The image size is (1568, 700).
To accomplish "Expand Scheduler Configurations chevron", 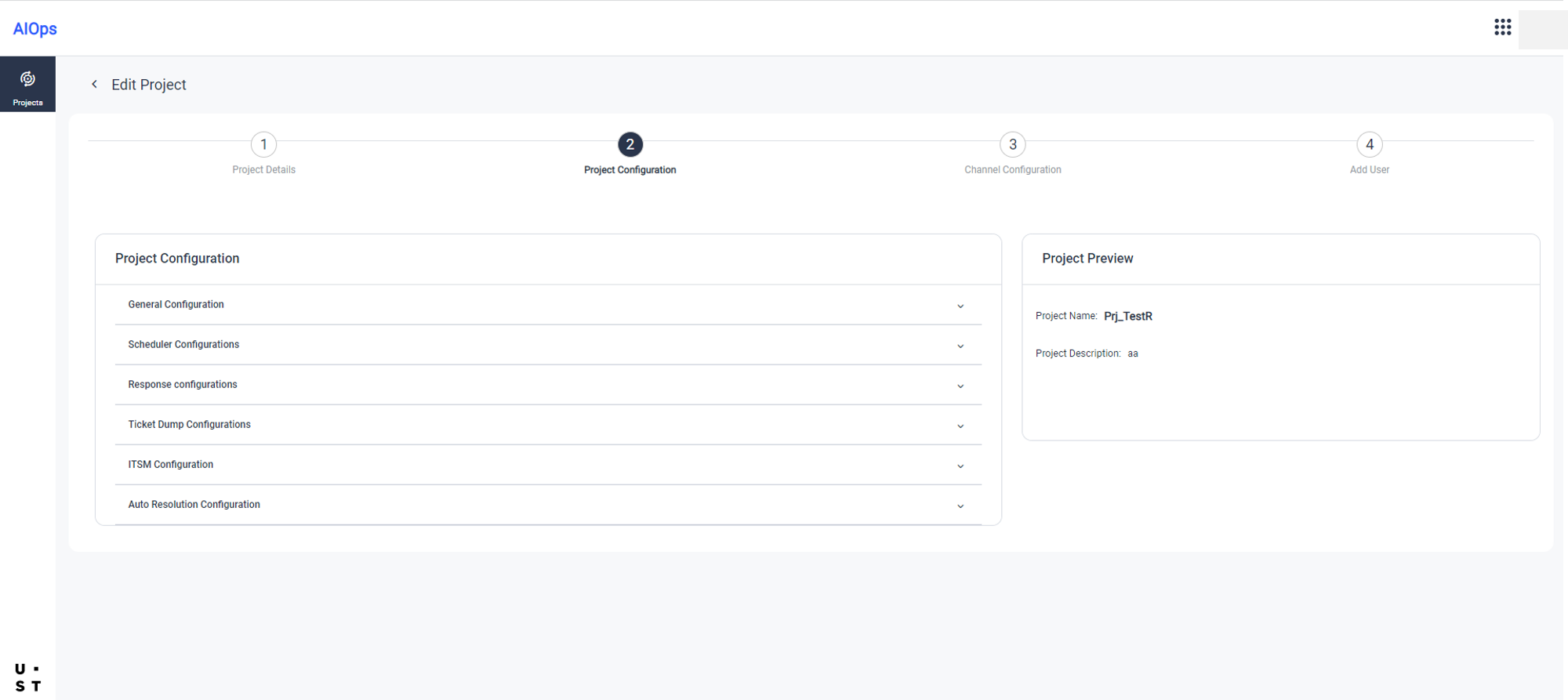I will click(960, 346).
